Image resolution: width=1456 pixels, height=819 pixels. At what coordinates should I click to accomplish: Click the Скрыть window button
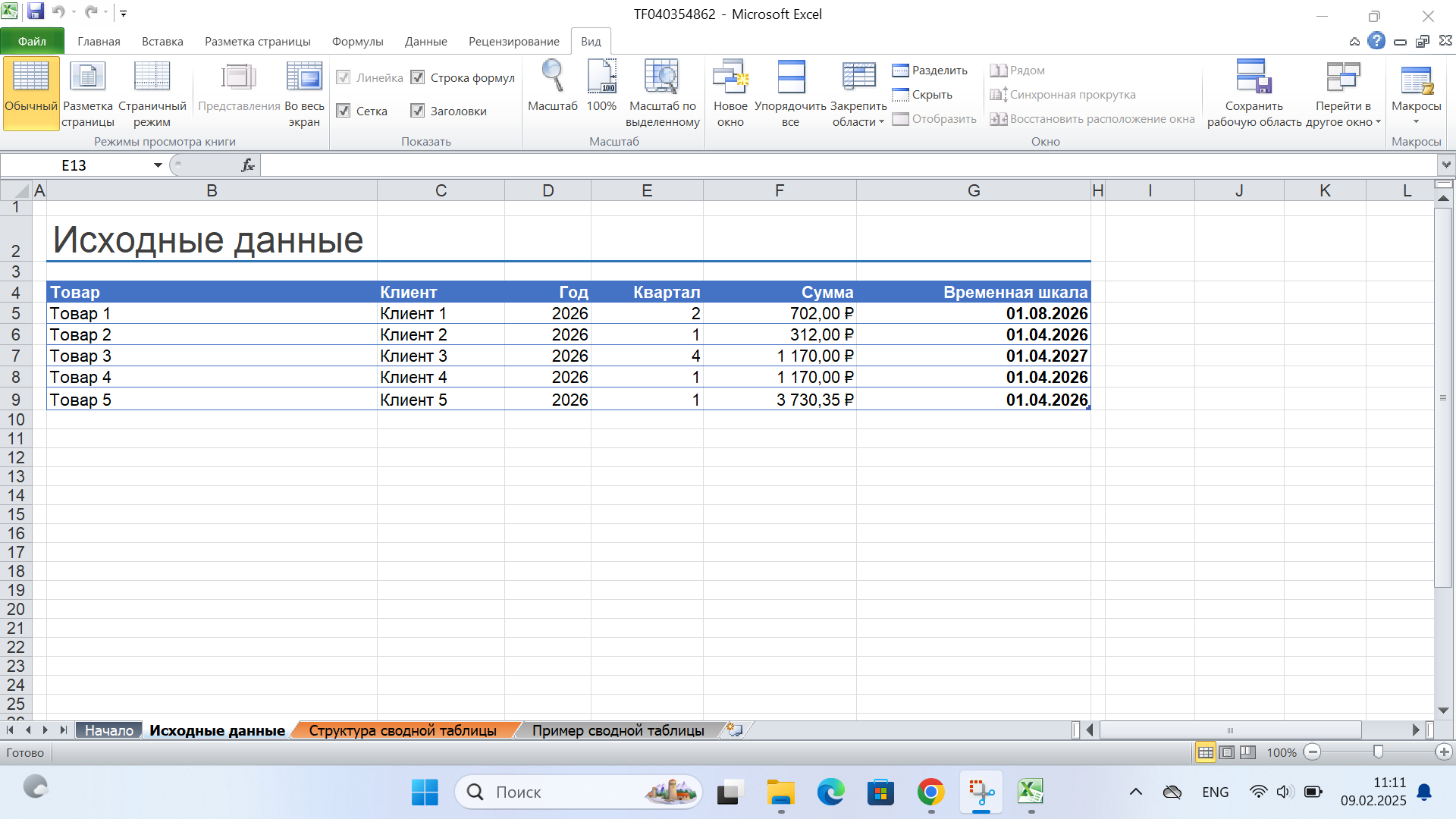tap(922, 95)
